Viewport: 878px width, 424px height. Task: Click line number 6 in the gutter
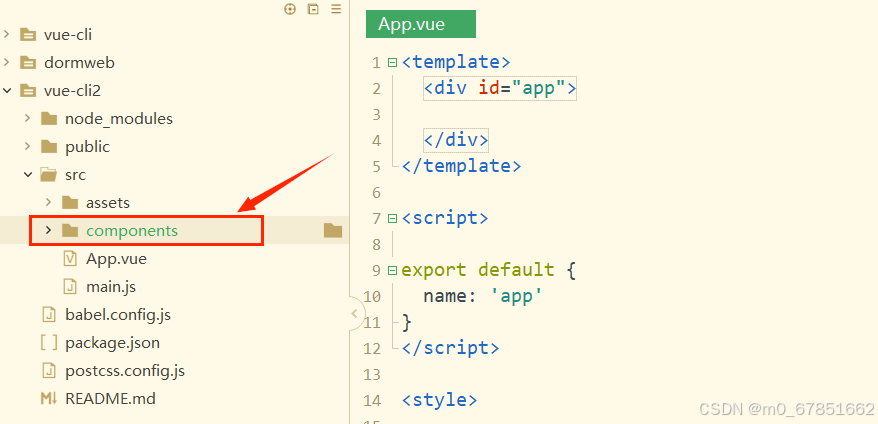pos(375,193)
